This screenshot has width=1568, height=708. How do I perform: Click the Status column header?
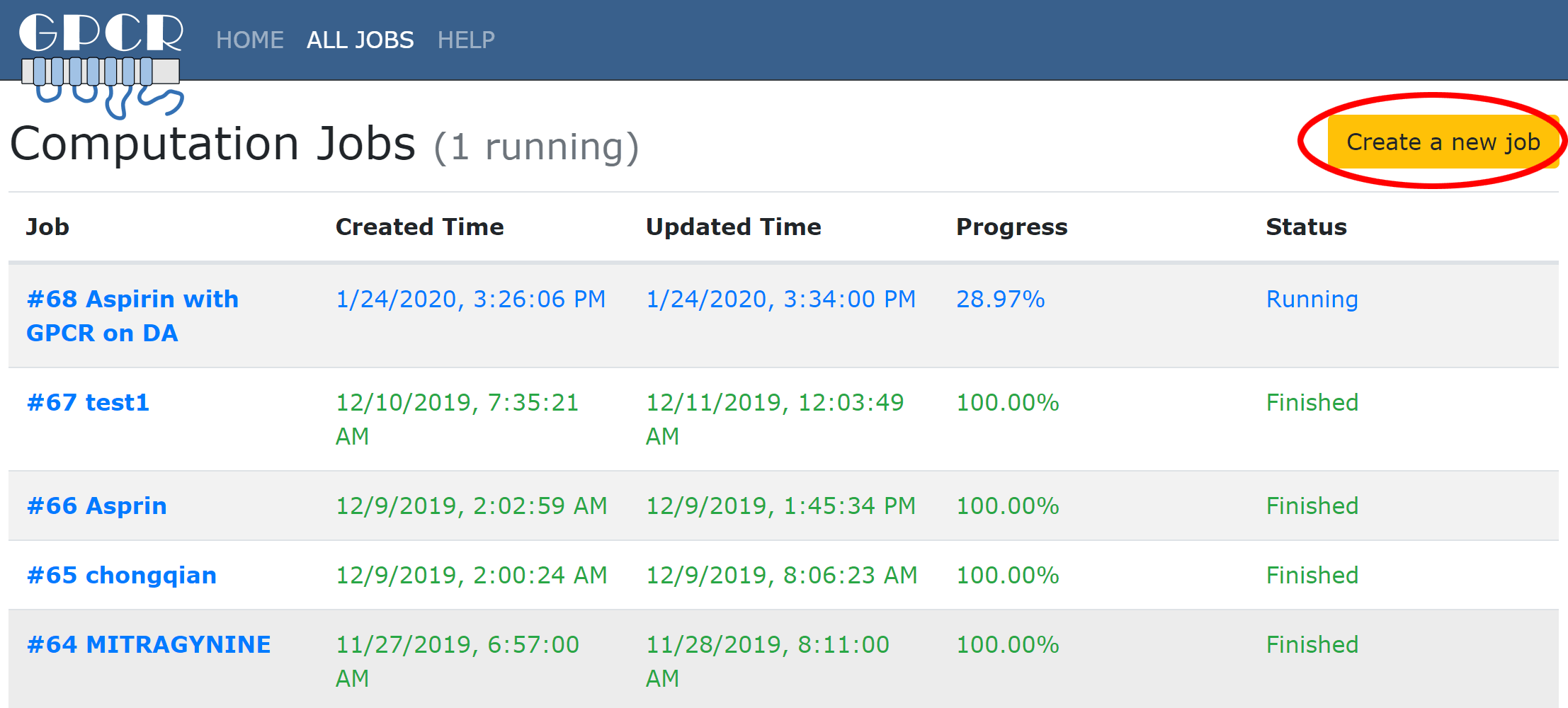click(x=1306, y=227)
